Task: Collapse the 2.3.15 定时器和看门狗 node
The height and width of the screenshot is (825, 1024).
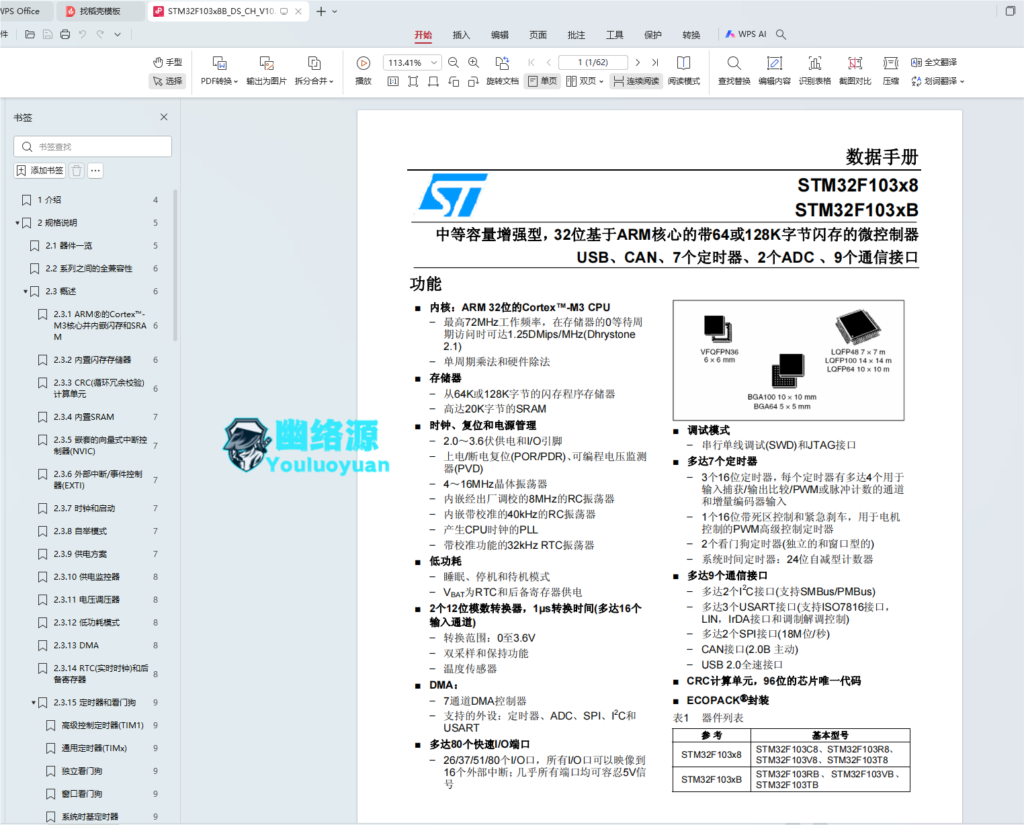Action: 34,703
